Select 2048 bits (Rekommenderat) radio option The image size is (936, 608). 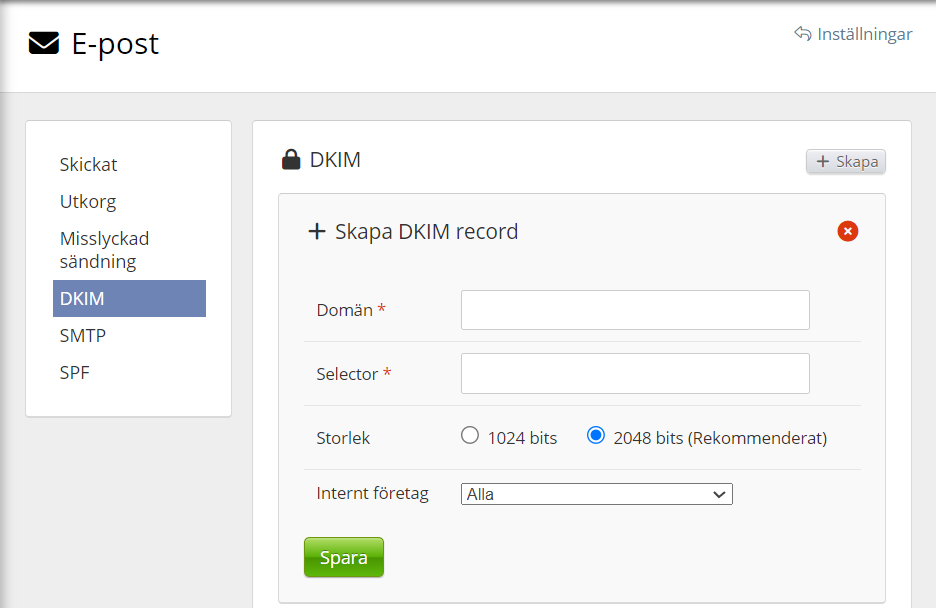click(x=596, y=436)
